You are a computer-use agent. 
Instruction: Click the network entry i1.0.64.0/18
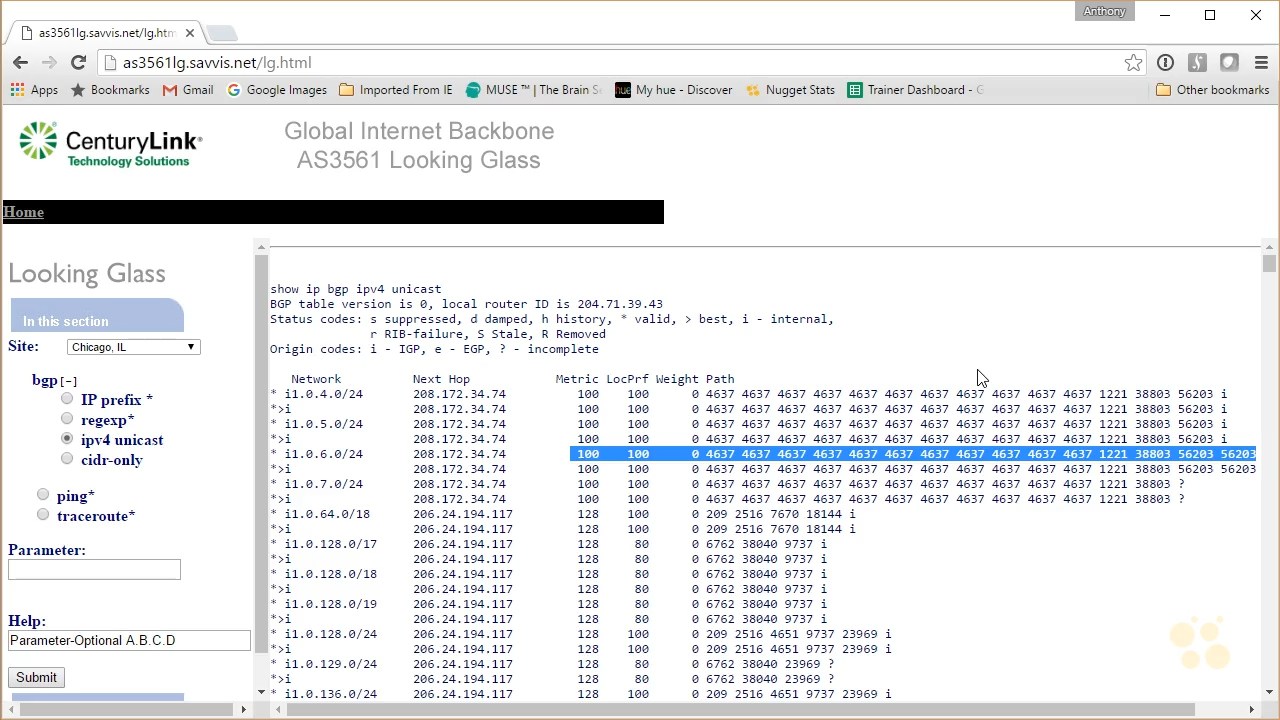327,514
